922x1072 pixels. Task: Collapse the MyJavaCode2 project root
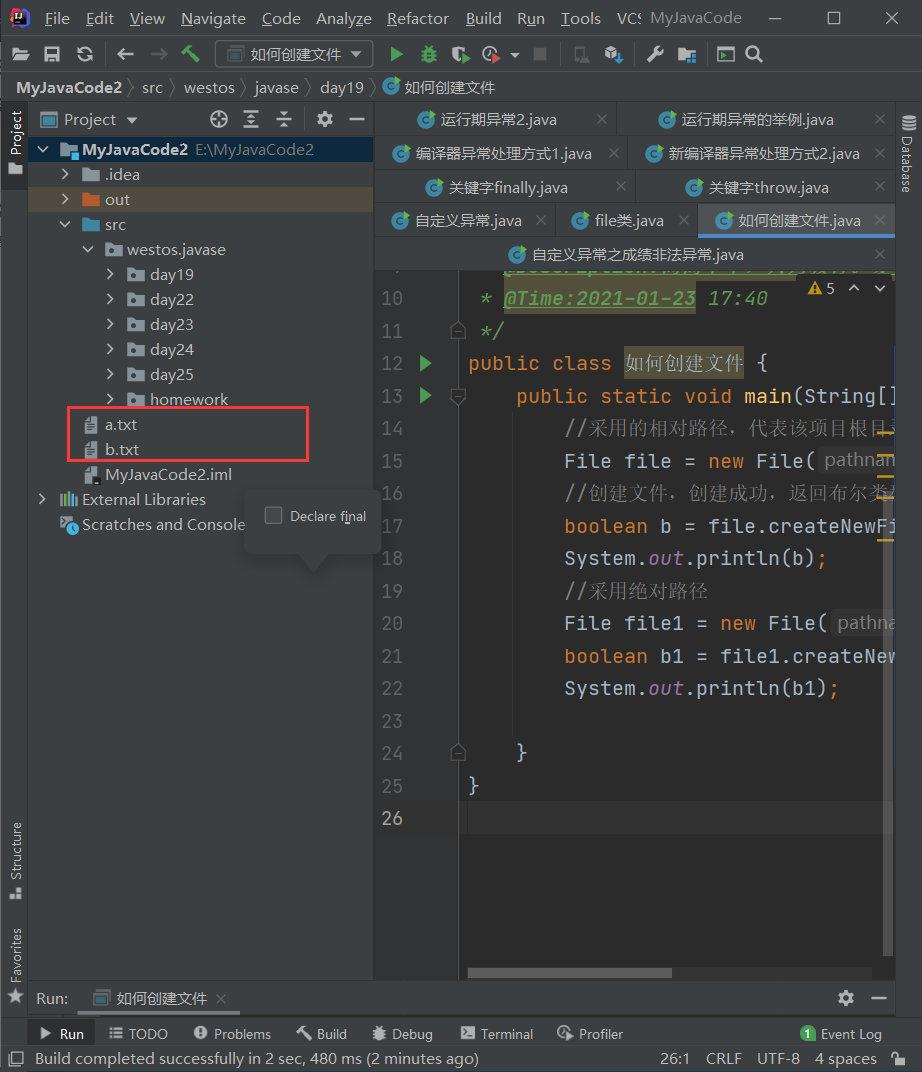coord(43,149)
